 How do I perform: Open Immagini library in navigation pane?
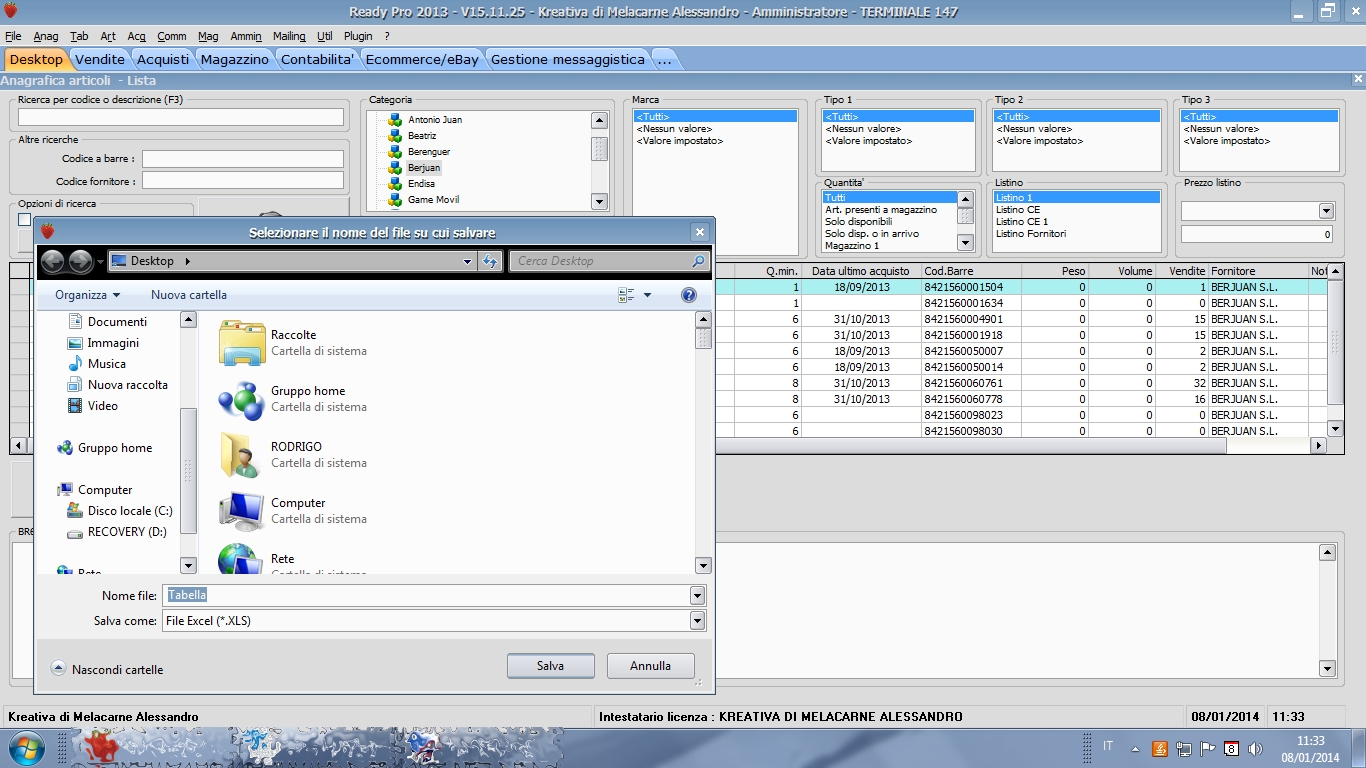point(113,343)
